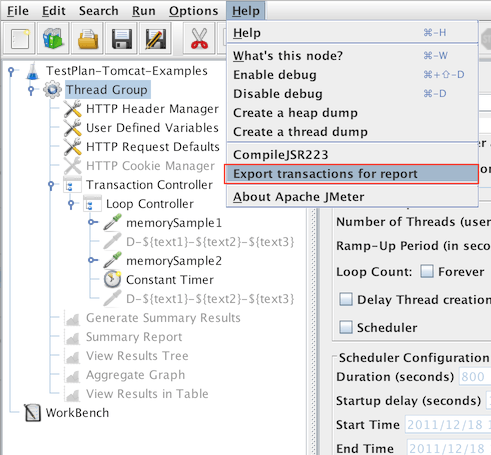Click the Thread Group gear icon

click(x=52, y=90)
